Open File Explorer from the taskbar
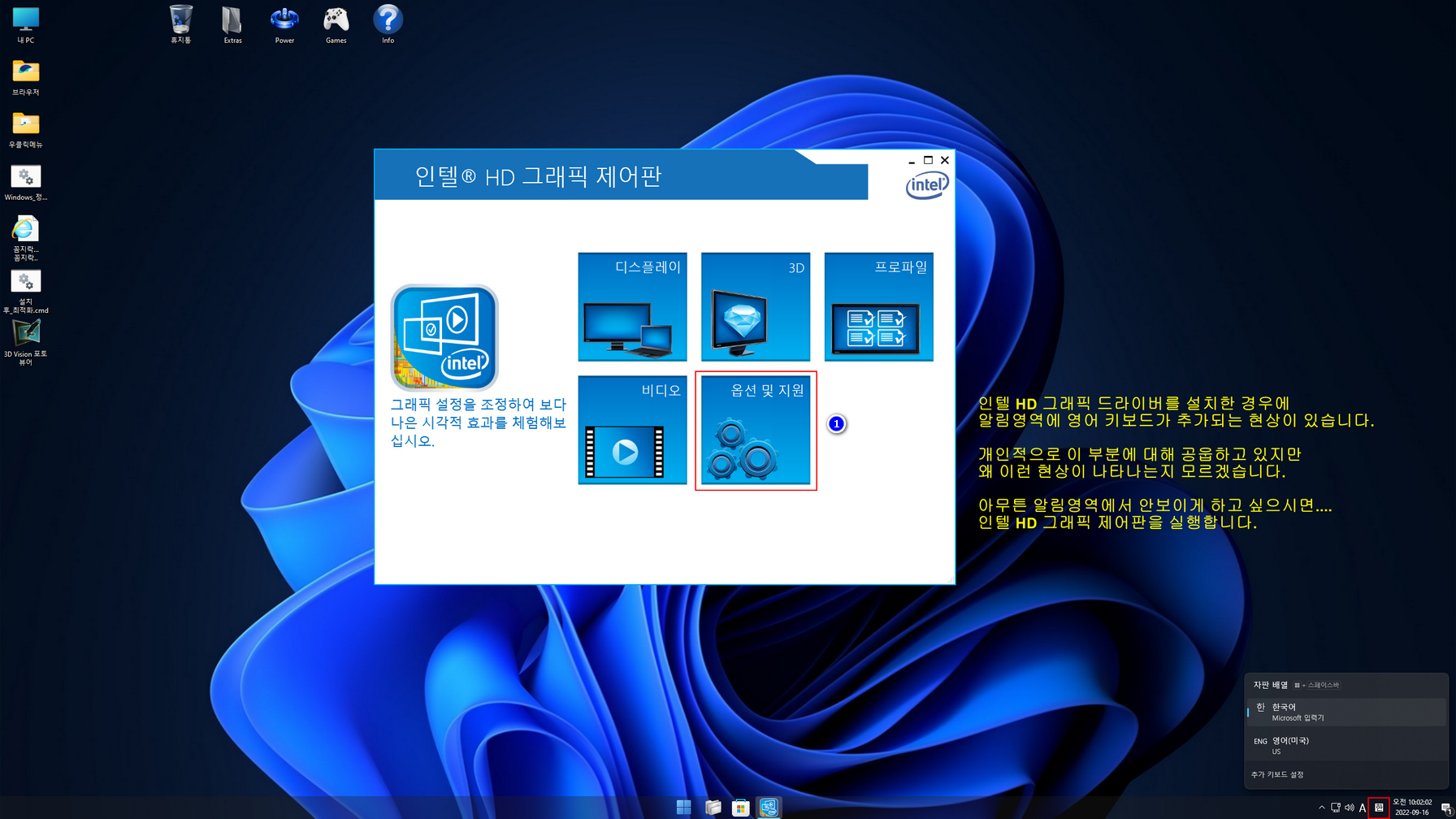 pyautogui.click(x=713, y=807)
